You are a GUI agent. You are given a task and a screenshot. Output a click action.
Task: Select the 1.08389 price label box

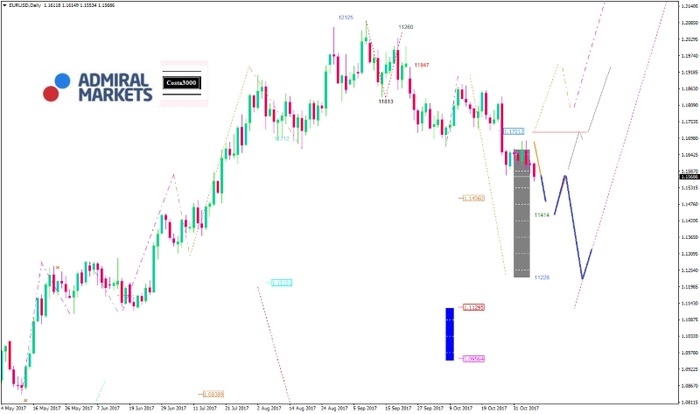[x=213, y=394]
